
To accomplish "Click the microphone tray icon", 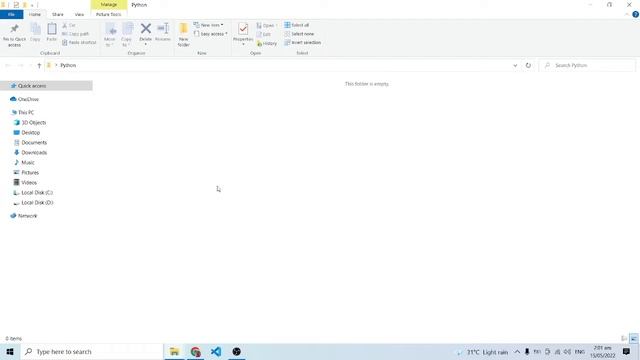I will coord(527,351).
